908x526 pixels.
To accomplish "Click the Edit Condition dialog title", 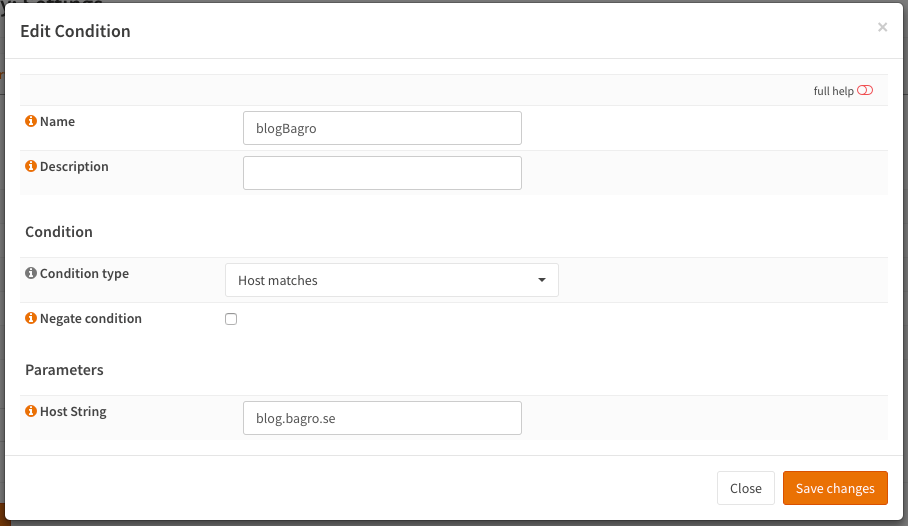I will coord(75,31).
